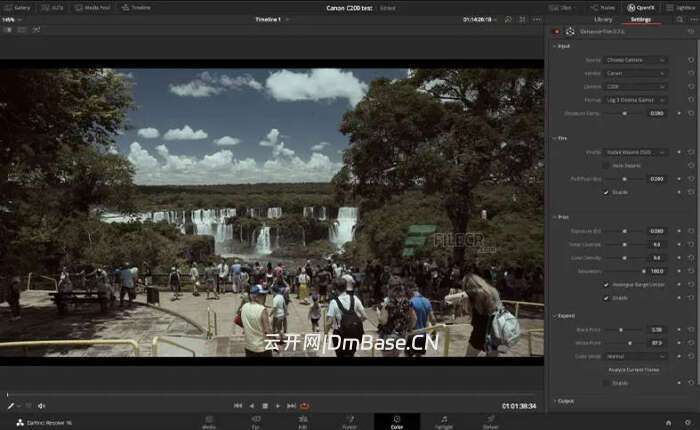
Task: Toggle the Print section Enable checkbox
Action: (x=606, y=298)
